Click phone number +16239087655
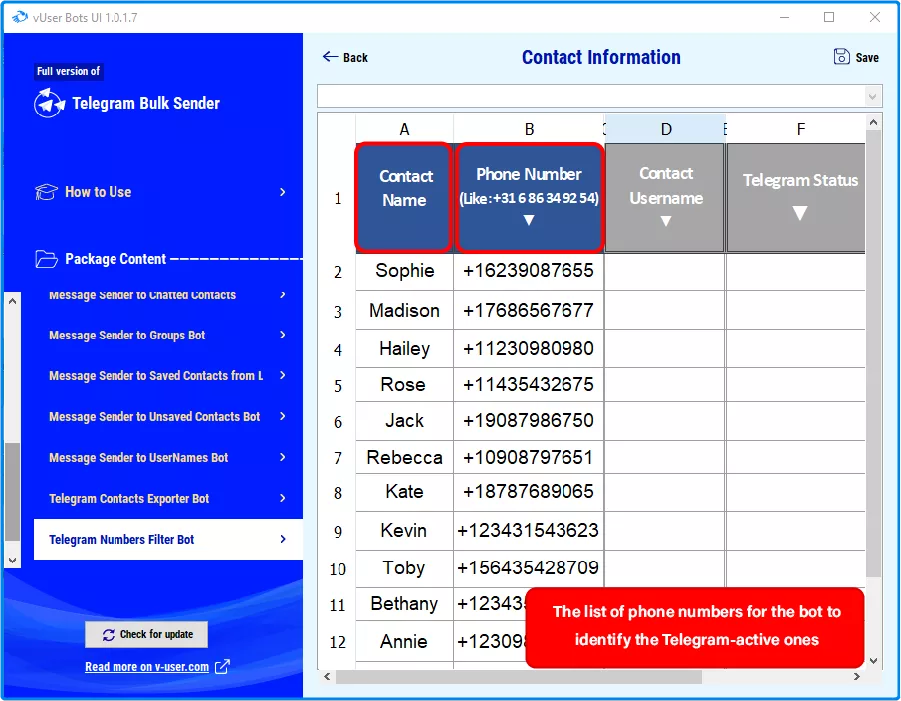 pyautogui.click(x=528, y=271)
